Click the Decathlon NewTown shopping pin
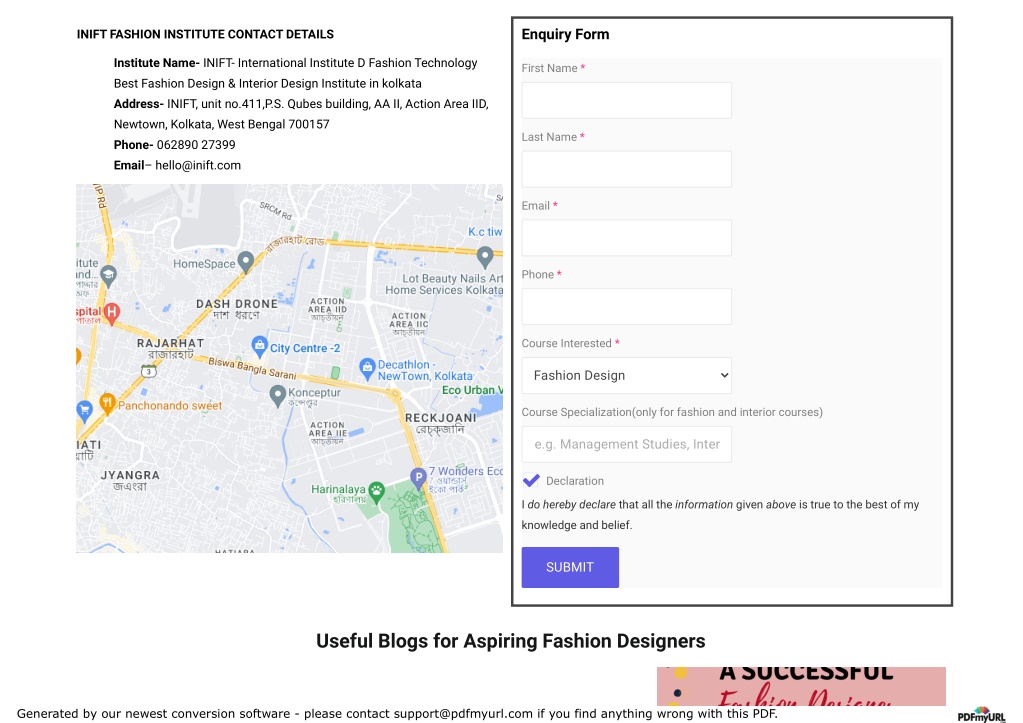This screenshot has height=723, width=1023. 367,367
